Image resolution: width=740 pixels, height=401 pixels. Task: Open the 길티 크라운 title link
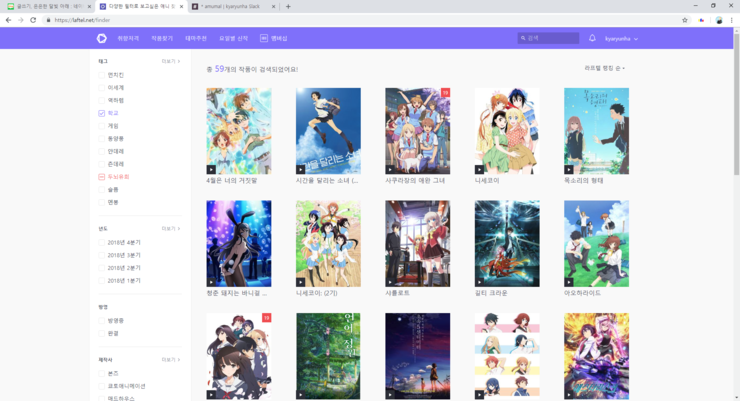coord(491,293)
